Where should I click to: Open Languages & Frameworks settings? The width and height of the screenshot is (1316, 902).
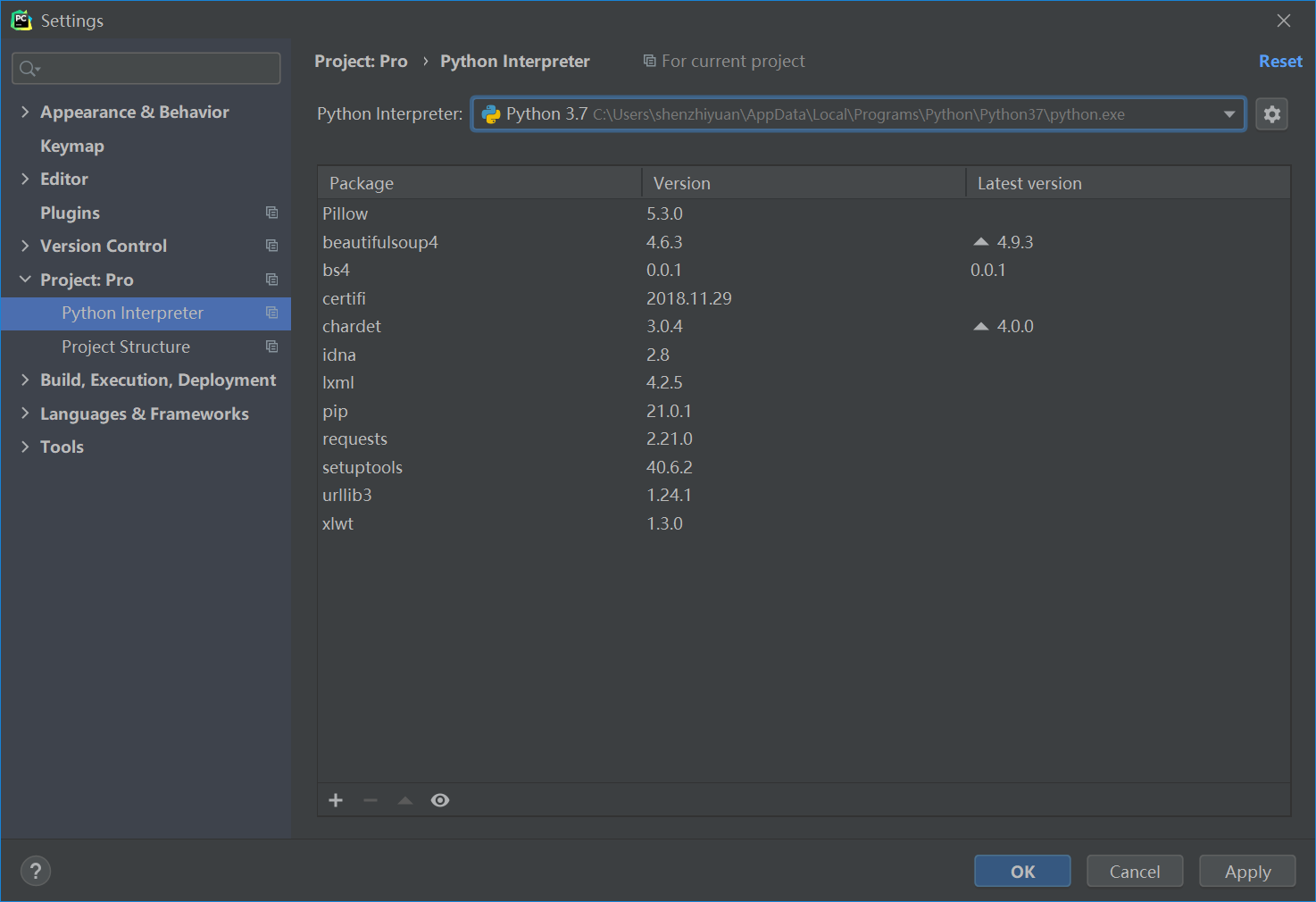pos(145,413)
